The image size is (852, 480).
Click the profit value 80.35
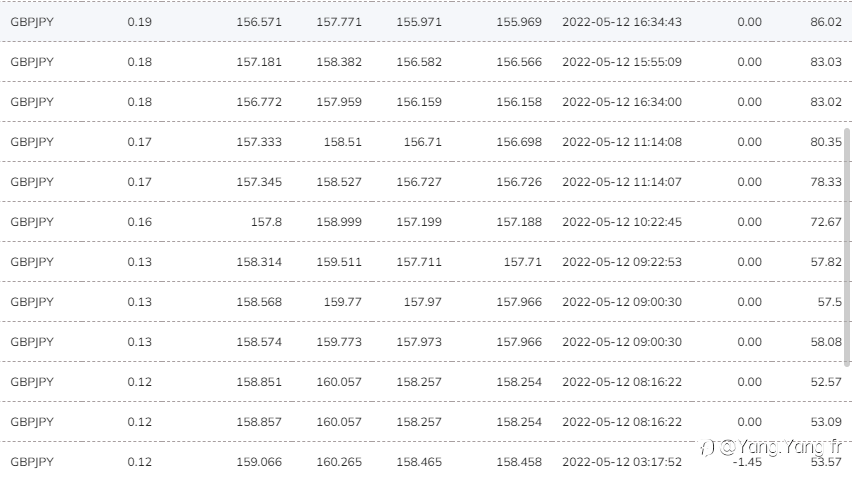pyautogui.click(x=826, y=142)
